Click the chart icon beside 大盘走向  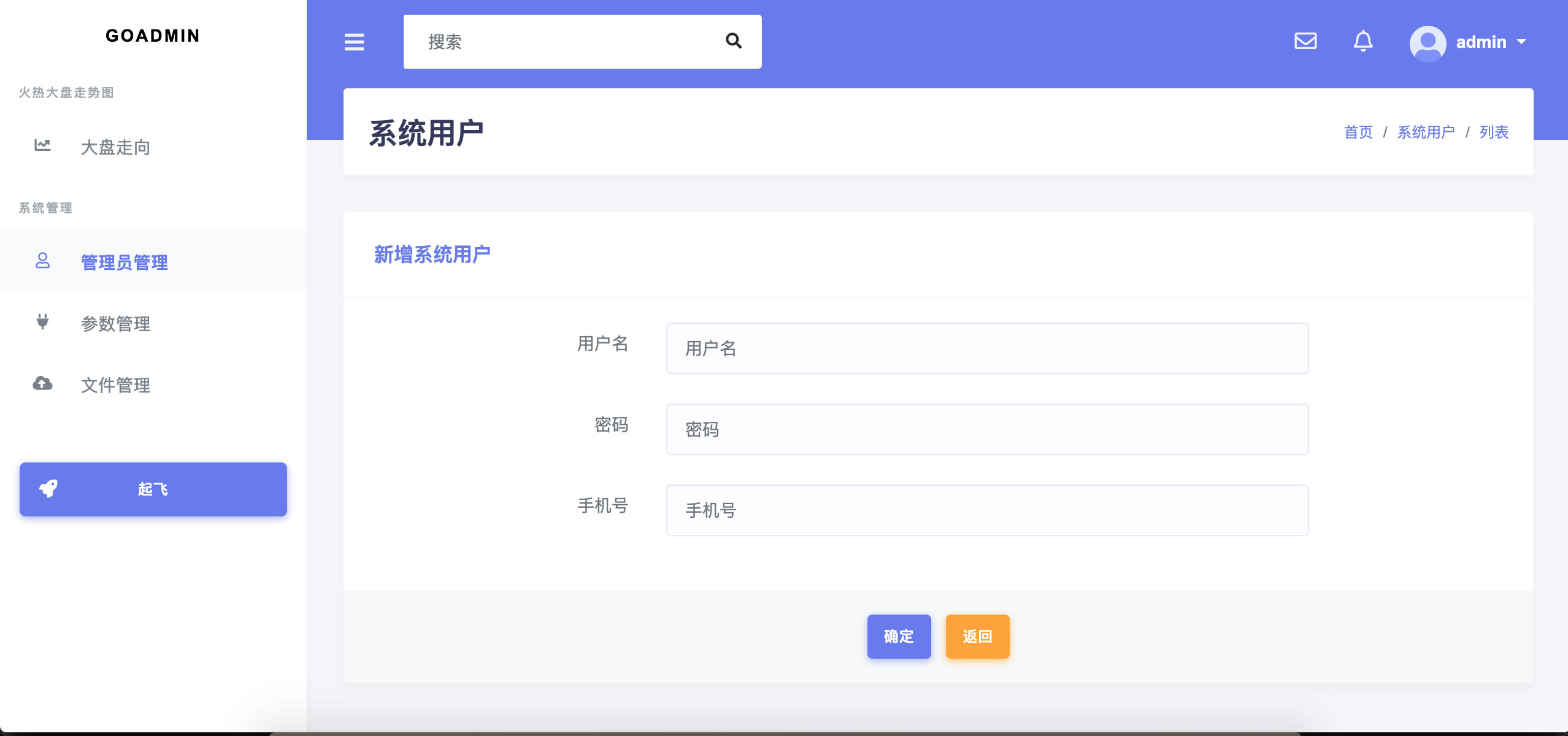pyautogui.click(x=42, y=145)
